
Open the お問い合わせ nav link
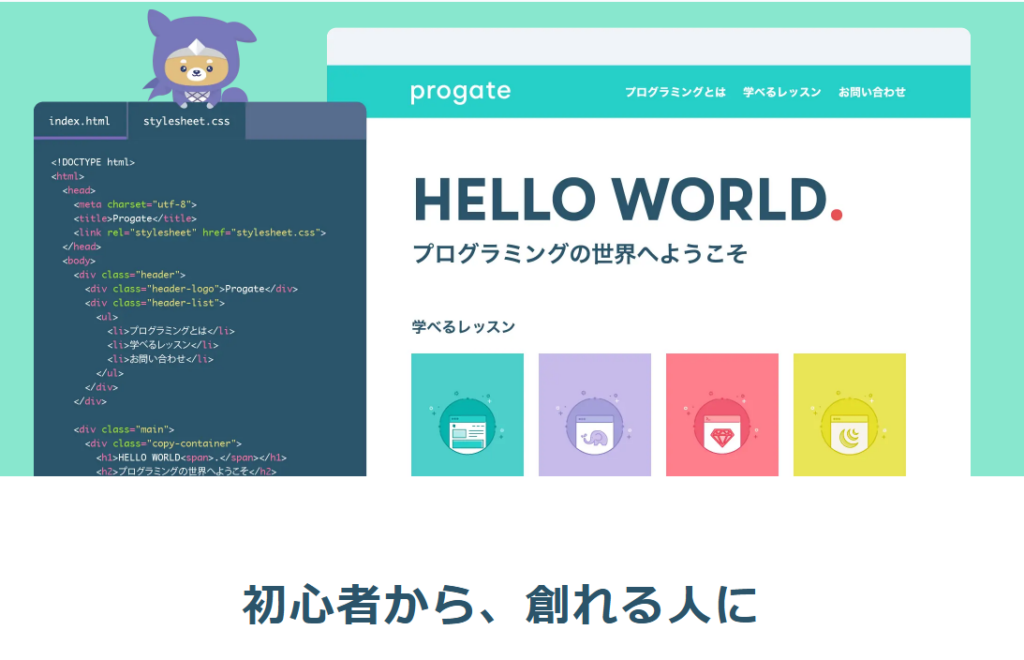pyautogui.click(x=872, y=92)
